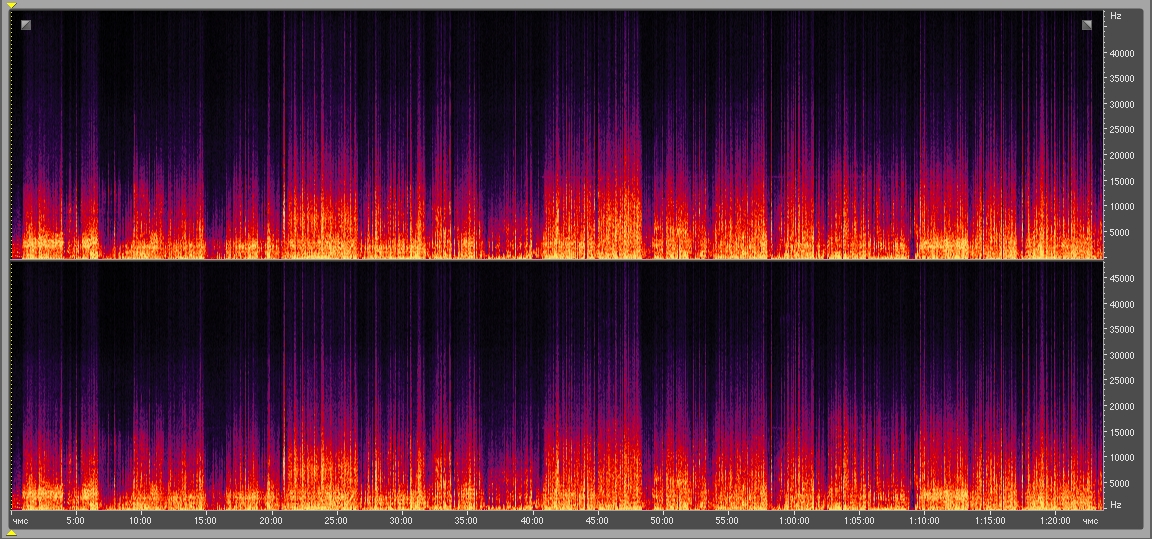Select the yellow playhead marker below the spectrogram
The width and height of the screenshot is (1152, 539).
coord(11,533)
